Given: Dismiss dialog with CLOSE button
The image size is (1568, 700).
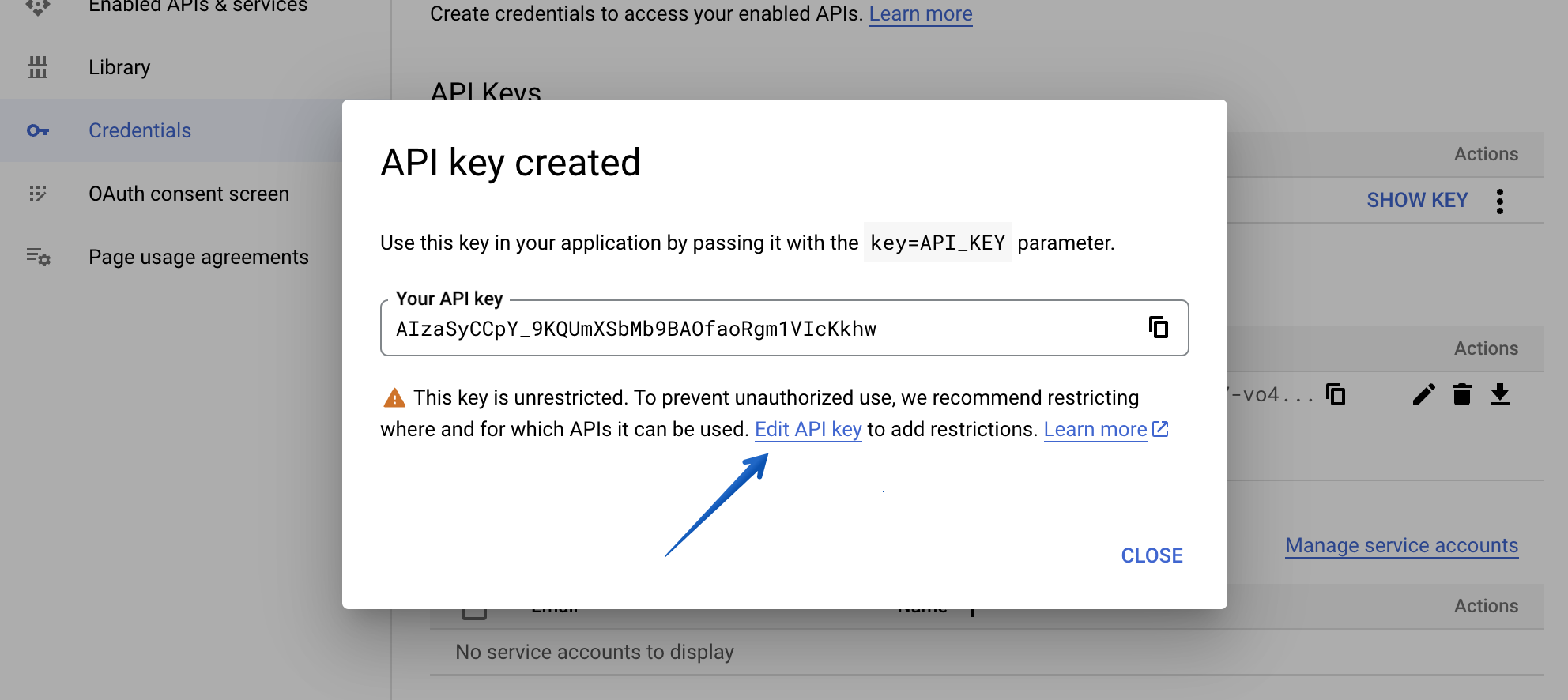Looking at the screenshot, I should coord(1151,555).
